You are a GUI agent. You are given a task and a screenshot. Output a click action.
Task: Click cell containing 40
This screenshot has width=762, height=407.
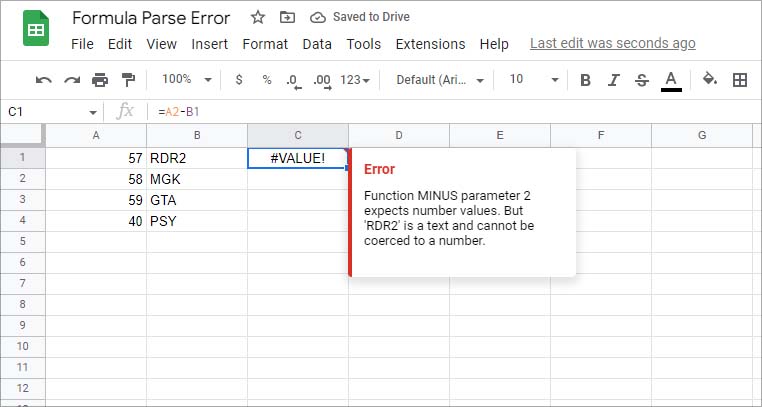point(96,221)
